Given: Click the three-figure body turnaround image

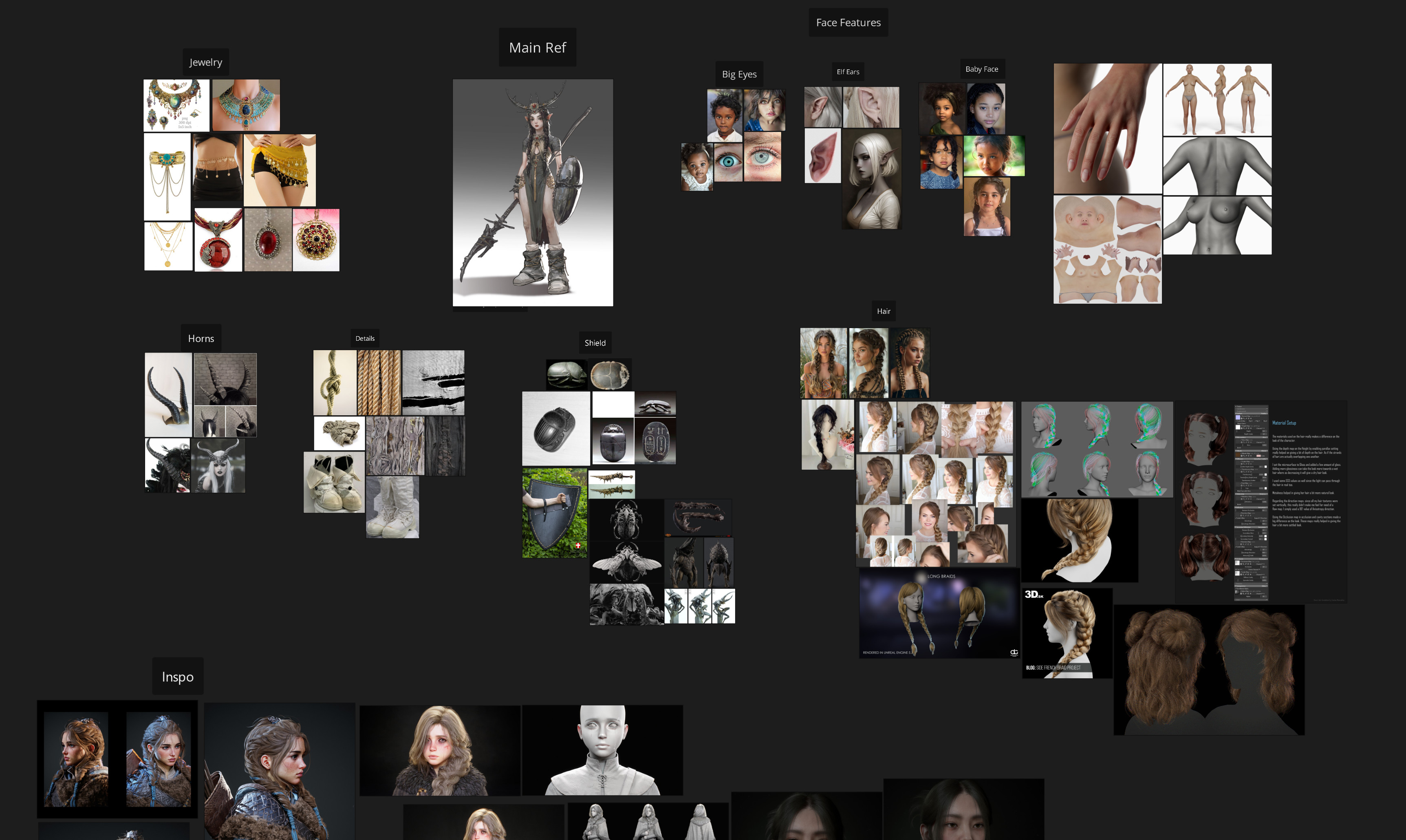Looking at the screenshot, I should (x=1217, y=99).
